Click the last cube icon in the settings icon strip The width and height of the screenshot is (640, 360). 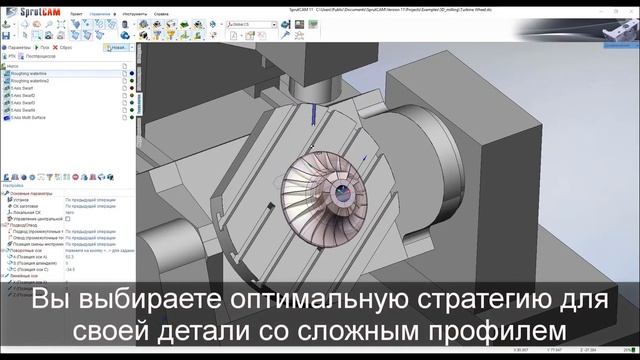(110, 177)
